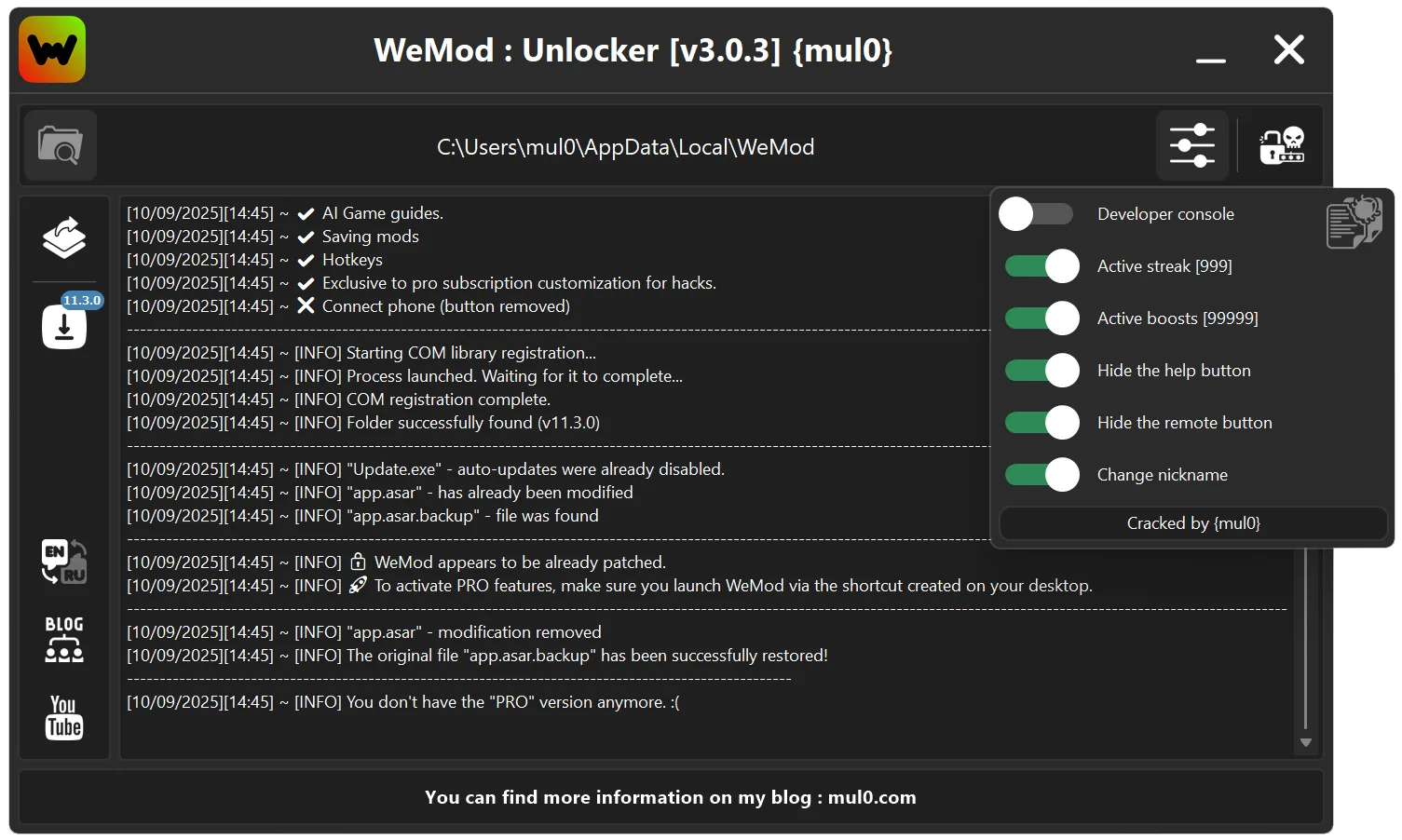Image resolution: width=1402 pixels, height=840 pixels.
Task: Click the bug report document icon
Action: pyautogui.click(x=1354, y=221)
